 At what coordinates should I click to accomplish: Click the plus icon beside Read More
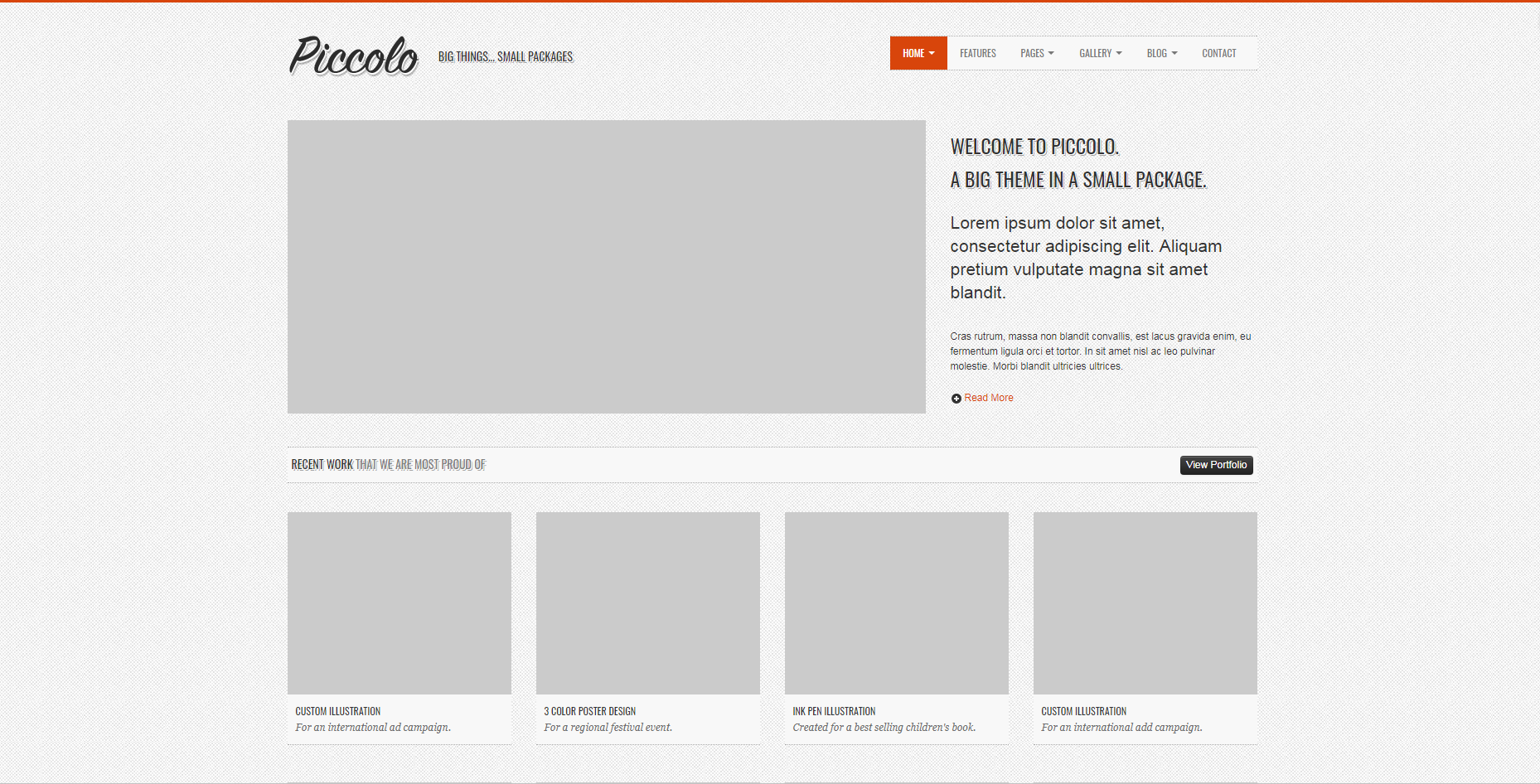[956, 399]
